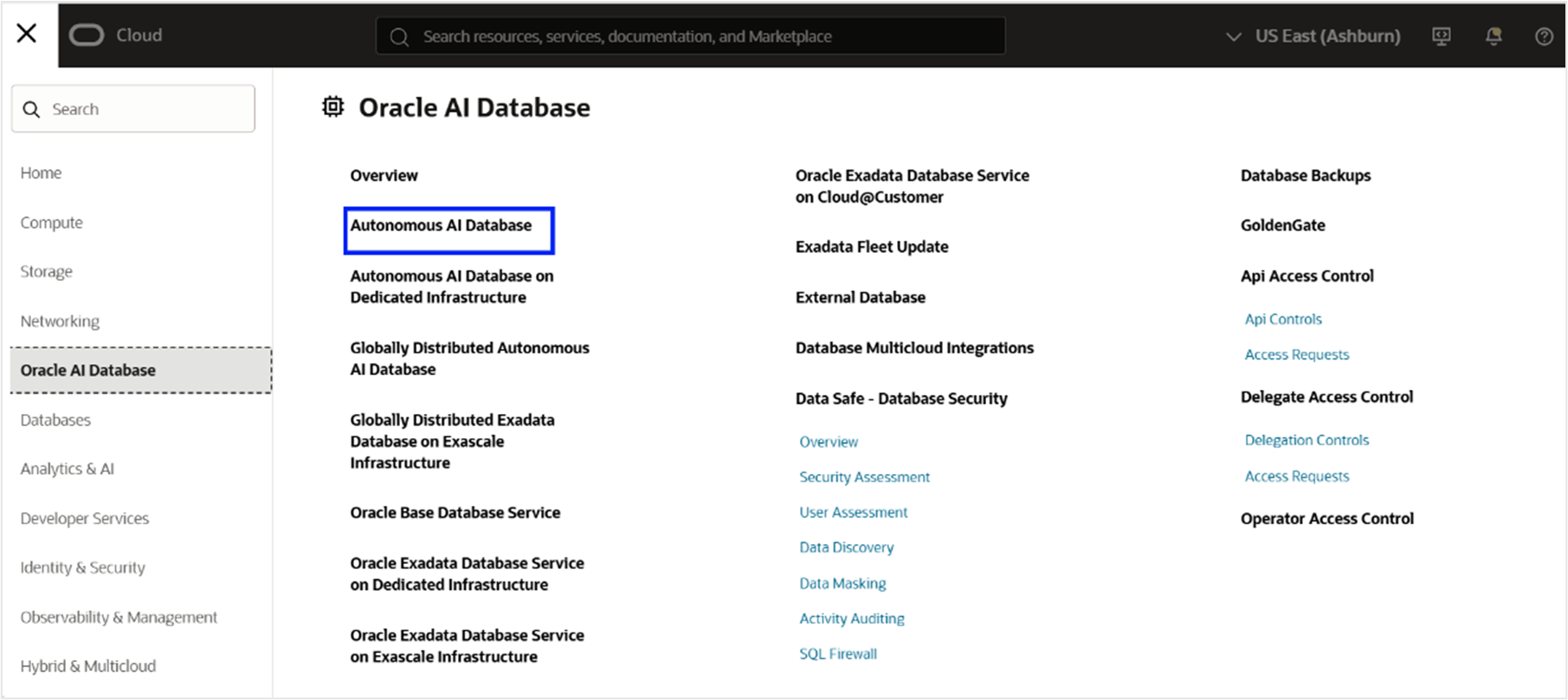Select Analytics & AI in the sidebar
This screenshot has height=700, width=1568.
67,469
